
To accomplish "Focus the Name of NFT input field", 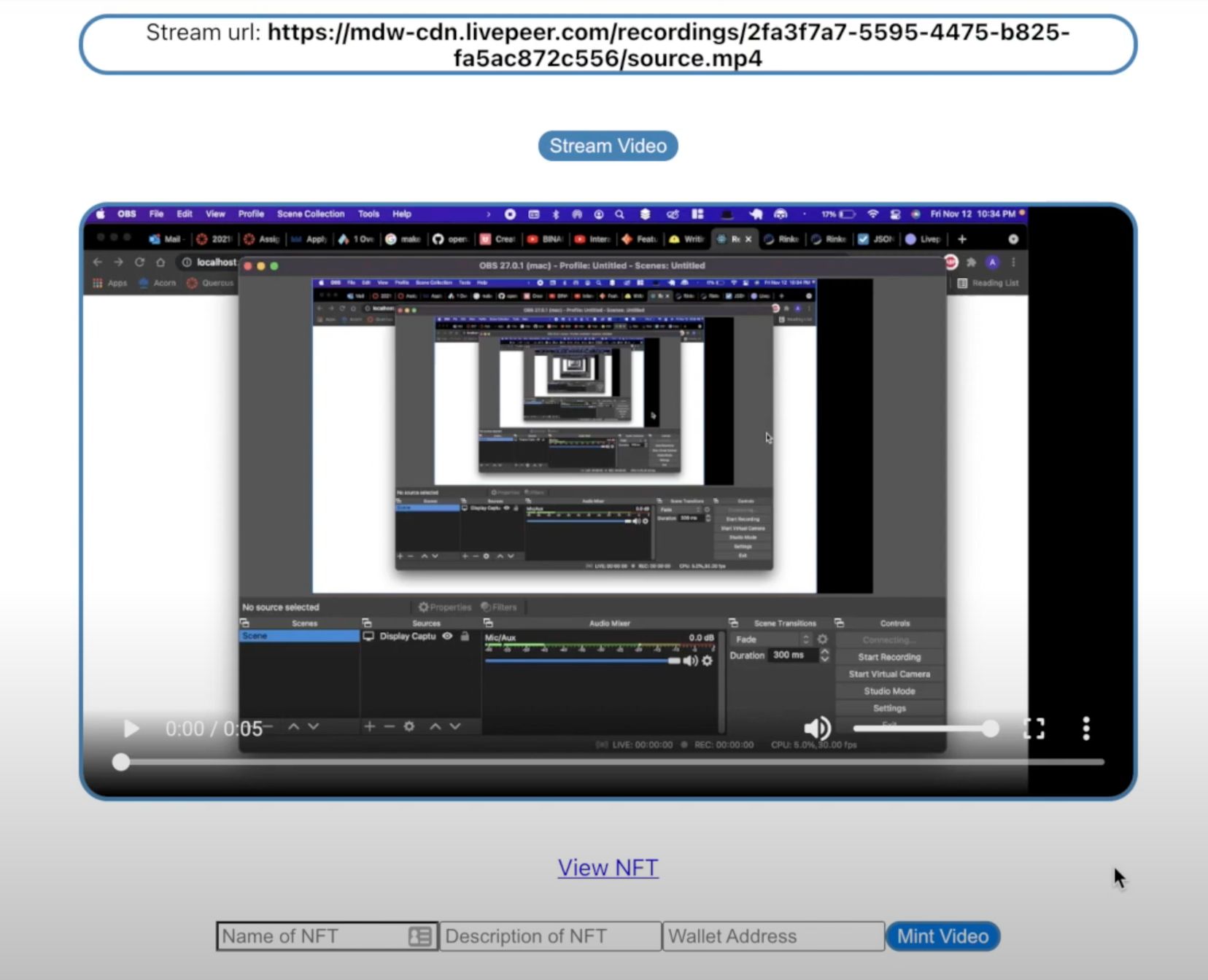I will click(327, 936).
